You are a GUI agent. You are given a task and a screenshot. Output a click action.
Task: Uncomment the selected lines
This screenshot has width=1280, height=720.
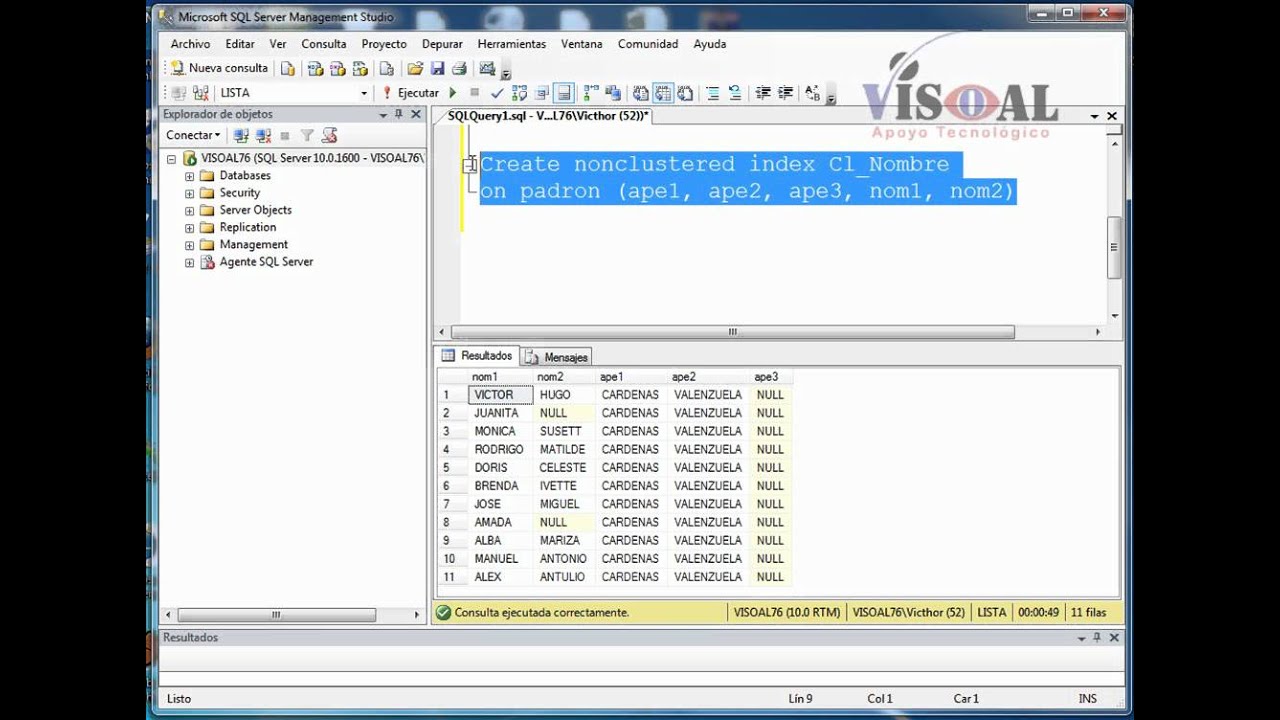point(735,93)
